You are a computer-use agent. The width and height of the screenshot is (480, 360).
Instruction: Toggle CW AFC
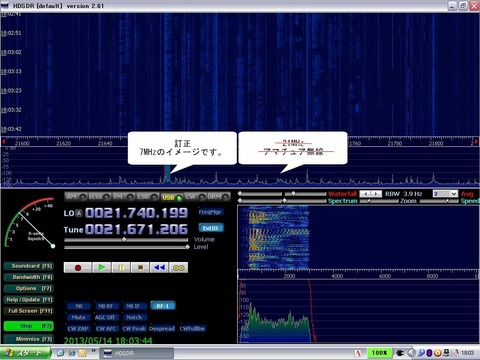click(106, 329)
